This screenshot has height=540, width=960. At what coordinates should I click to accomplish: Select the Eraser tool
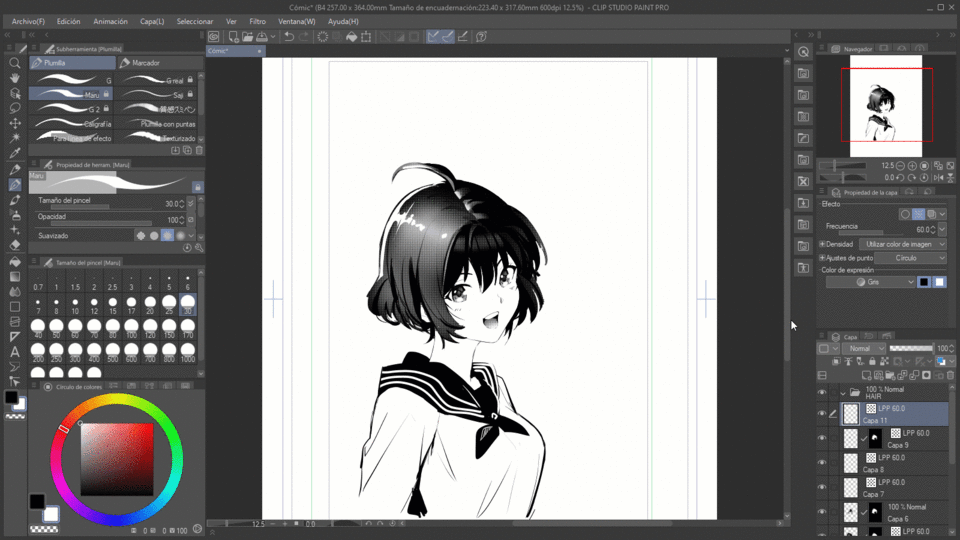(x=15, y=245)
